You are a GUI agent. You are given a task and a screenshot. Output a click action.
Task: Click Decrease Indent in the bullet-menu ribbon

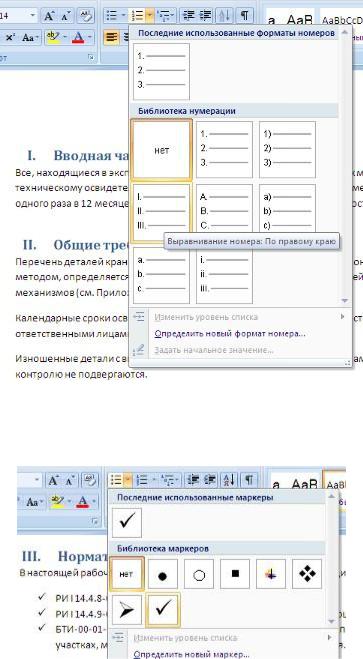coord(194,480)
